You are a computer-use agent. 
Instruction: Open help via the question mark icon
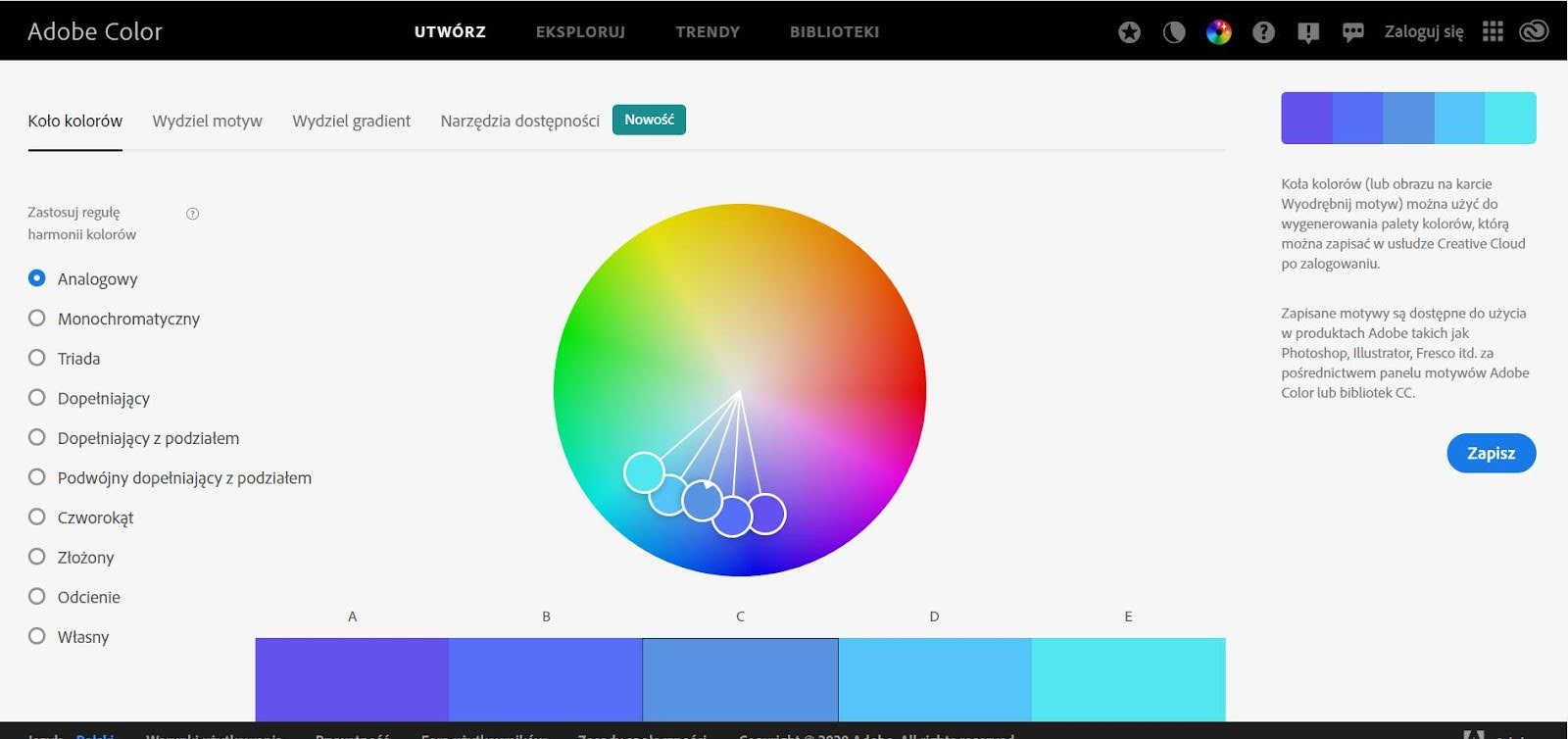(1263, 32)
